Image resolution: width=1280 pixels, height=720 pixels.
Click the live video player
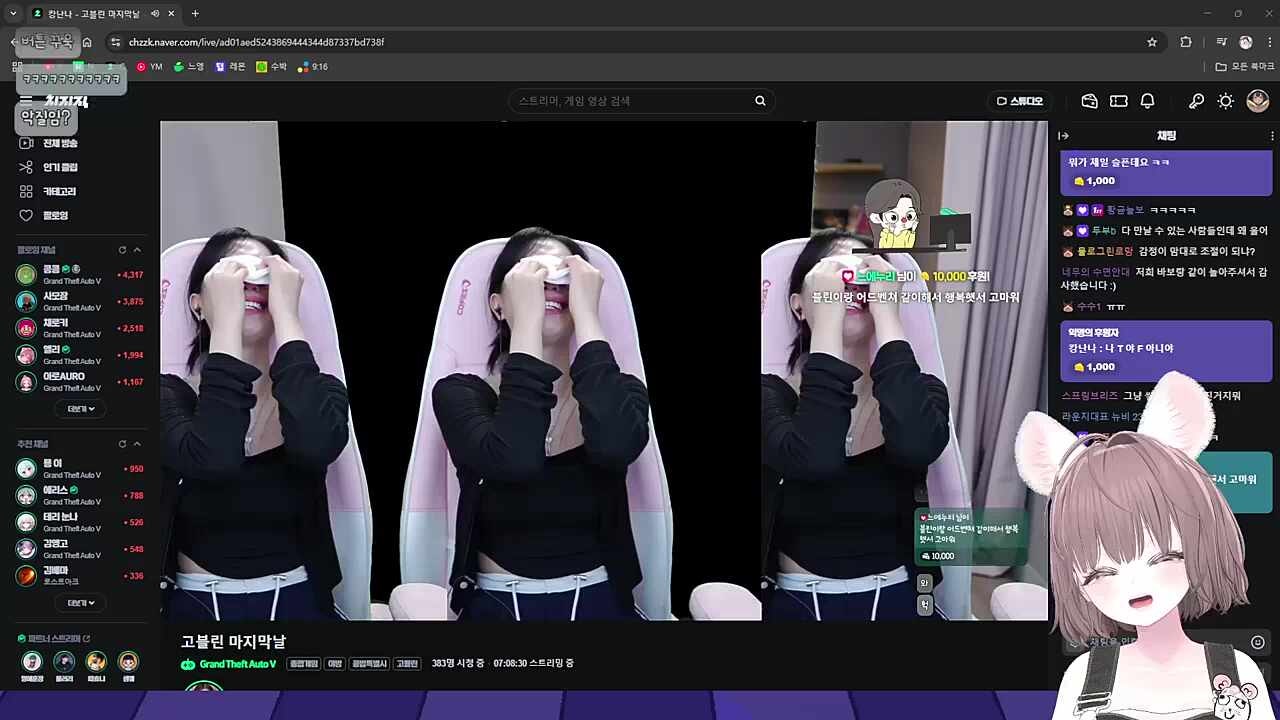604,371
